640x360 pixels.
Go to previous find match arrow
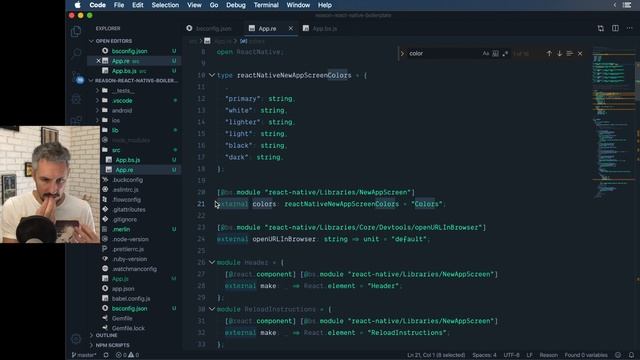(549, 53)
